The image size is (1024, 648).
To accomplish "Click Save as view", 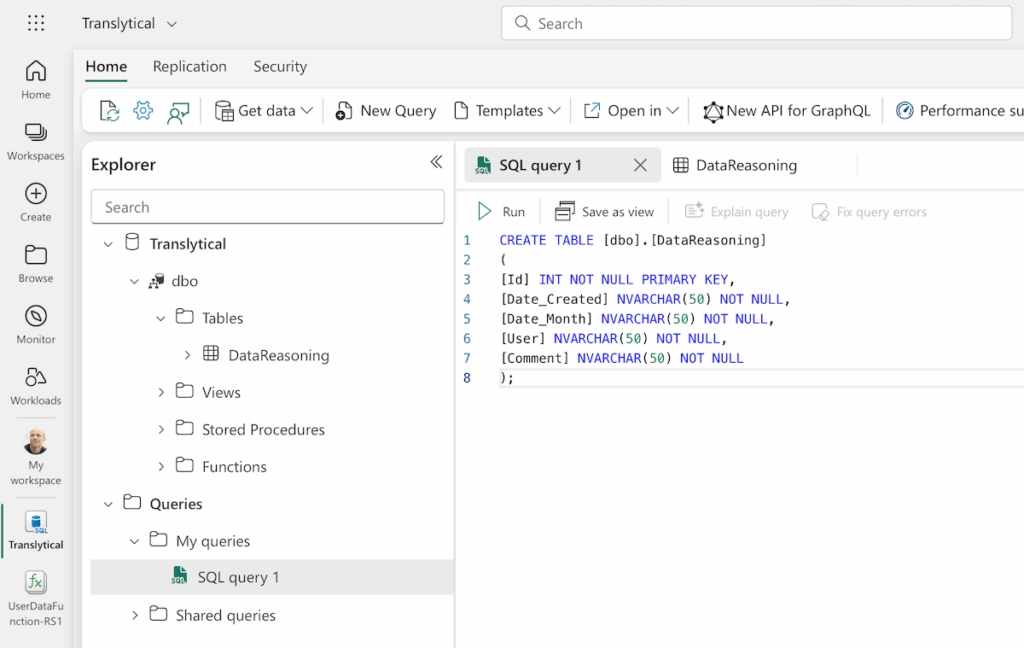I will pyautogui.click(x=604, y=211).
